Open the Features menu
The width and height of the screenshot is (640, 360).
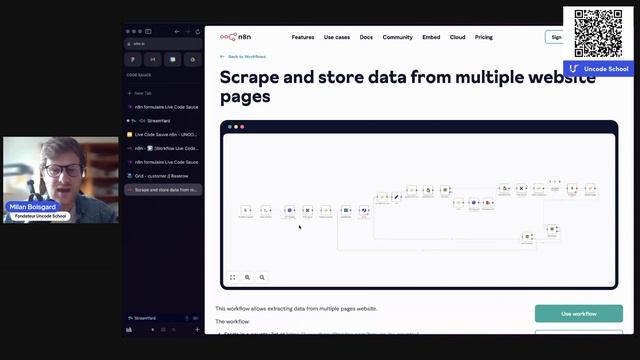[x=303, y=37]
